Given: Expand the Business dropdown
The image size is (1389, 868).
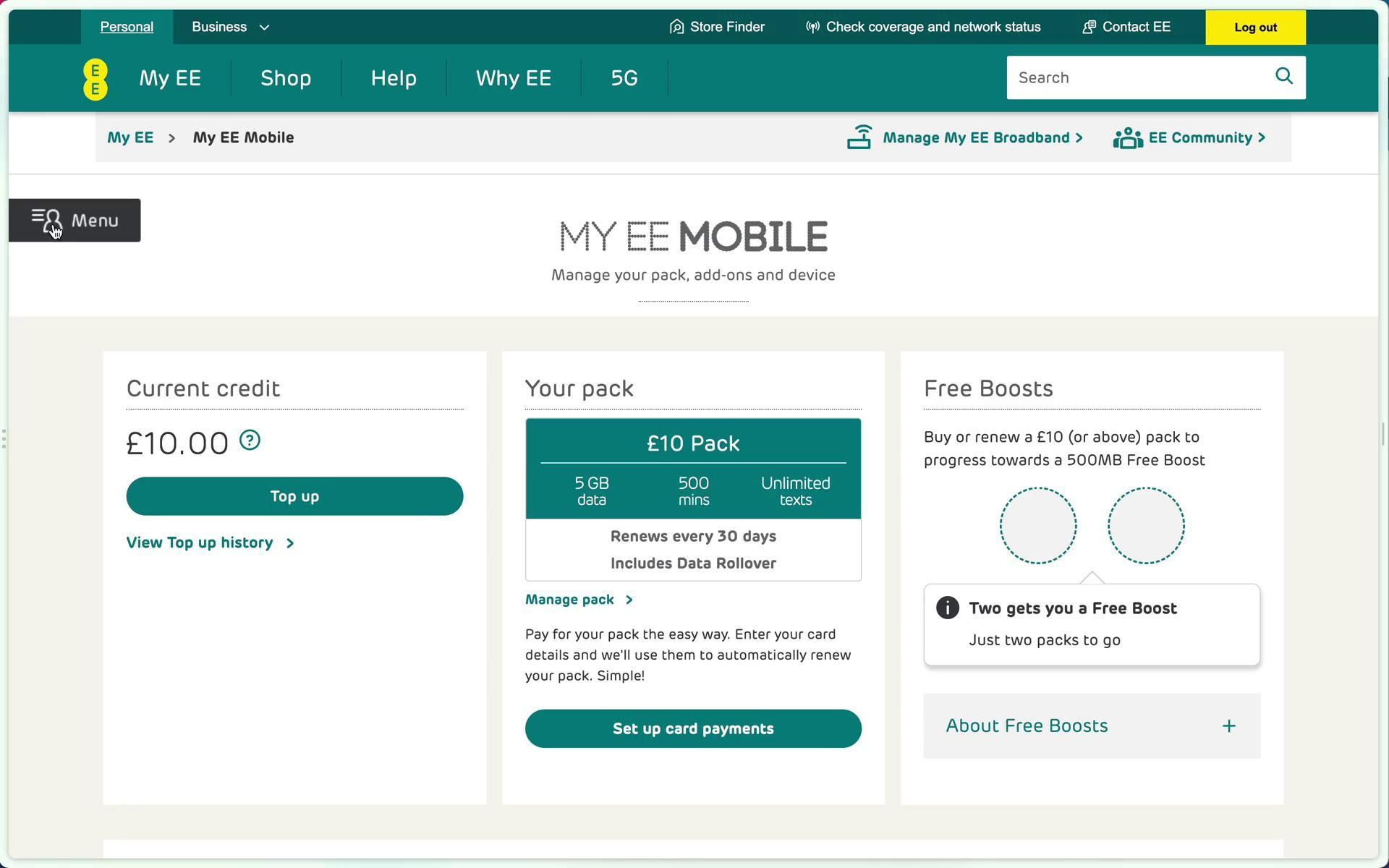Looking at the screenshot, I should tap(230, 27).
